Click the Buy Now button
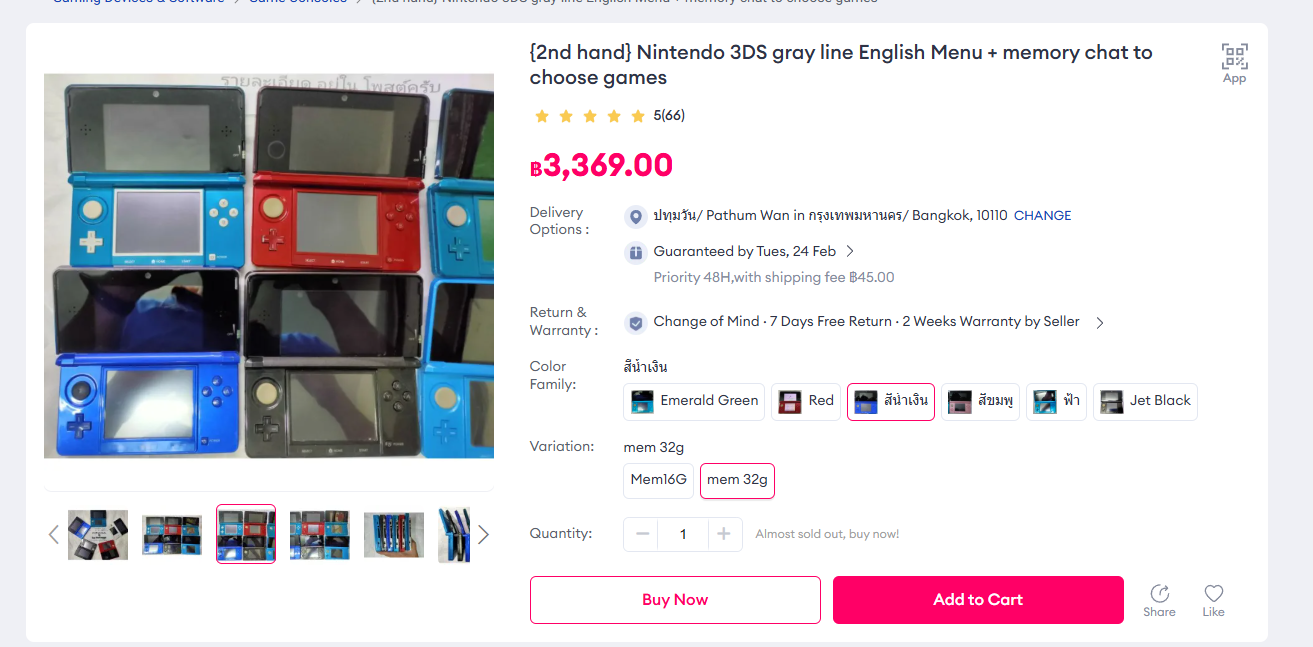Image resolution: width=1313 pixels, height=647 pixels. tap(675, 600)
